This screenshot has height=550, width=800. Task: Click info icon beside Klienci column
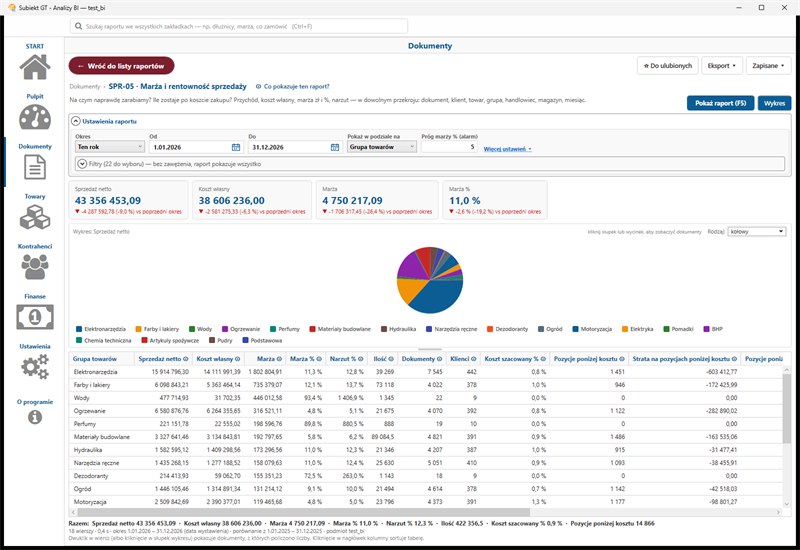[x=473, y=359]
